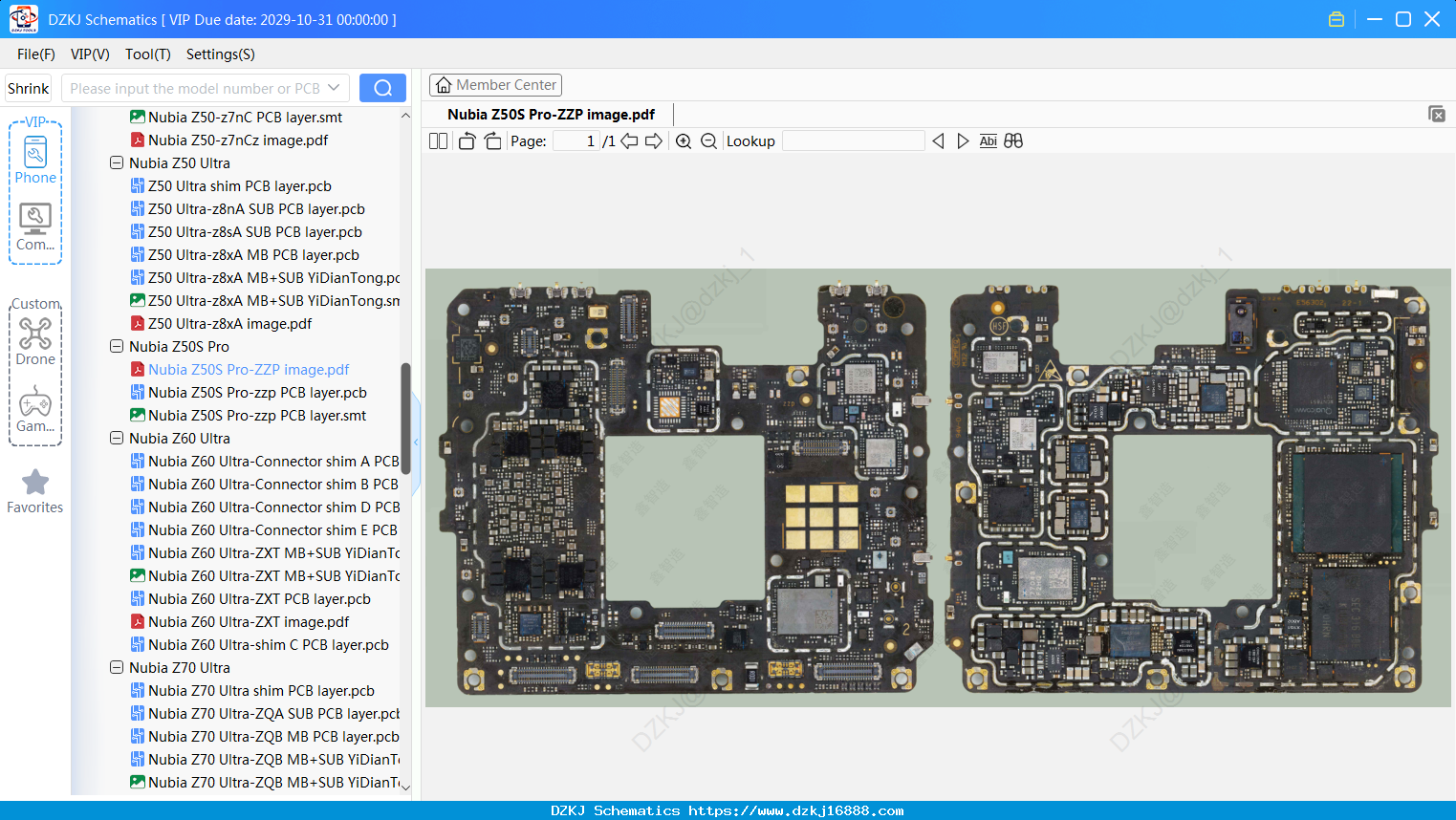Click the blue search button
The image size is (1456, 820).
[382, 88]
